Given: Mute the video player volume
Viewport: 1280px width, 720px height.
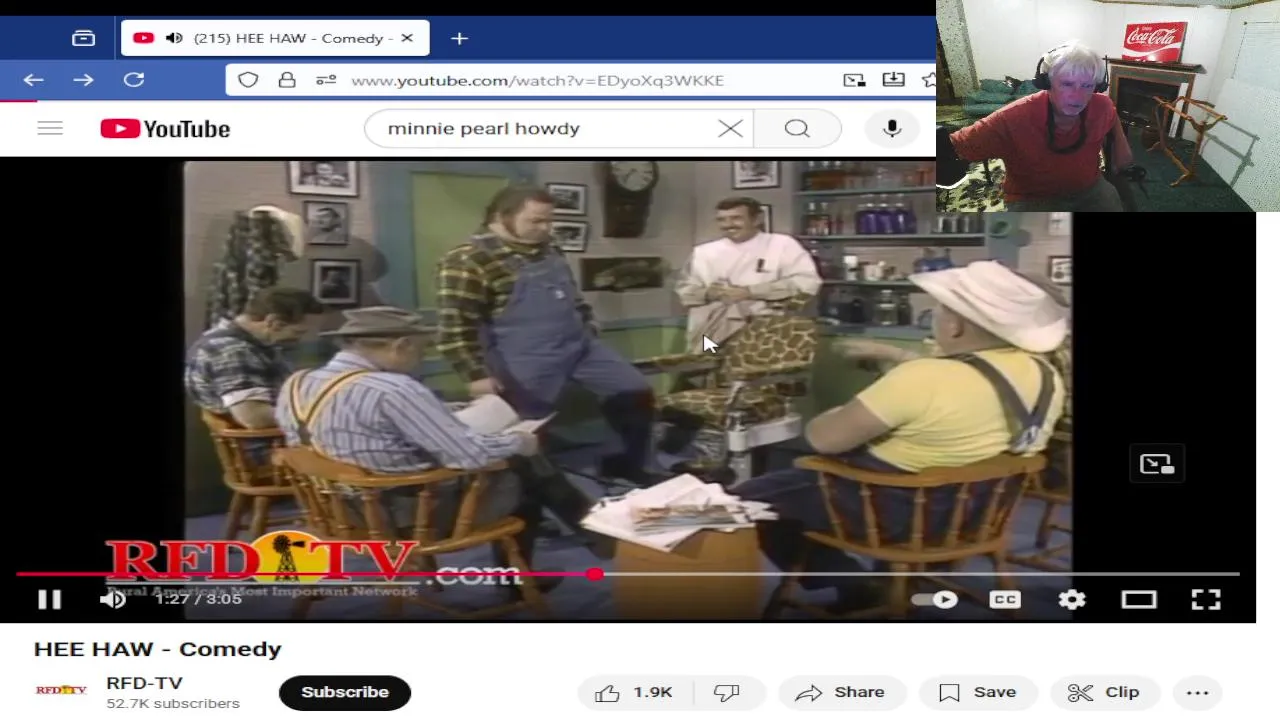Looking at the screenshot, I should (x=113, y=599).
